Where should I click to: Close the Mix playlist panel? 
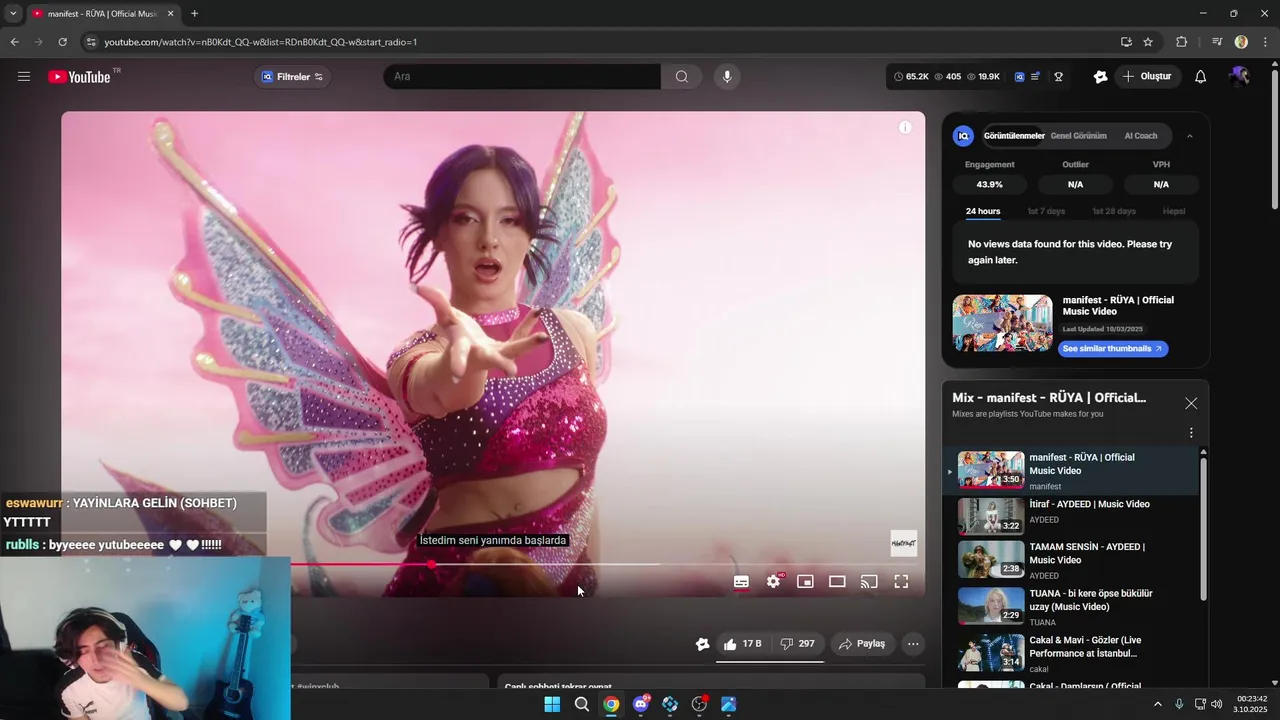(1191, 403)
